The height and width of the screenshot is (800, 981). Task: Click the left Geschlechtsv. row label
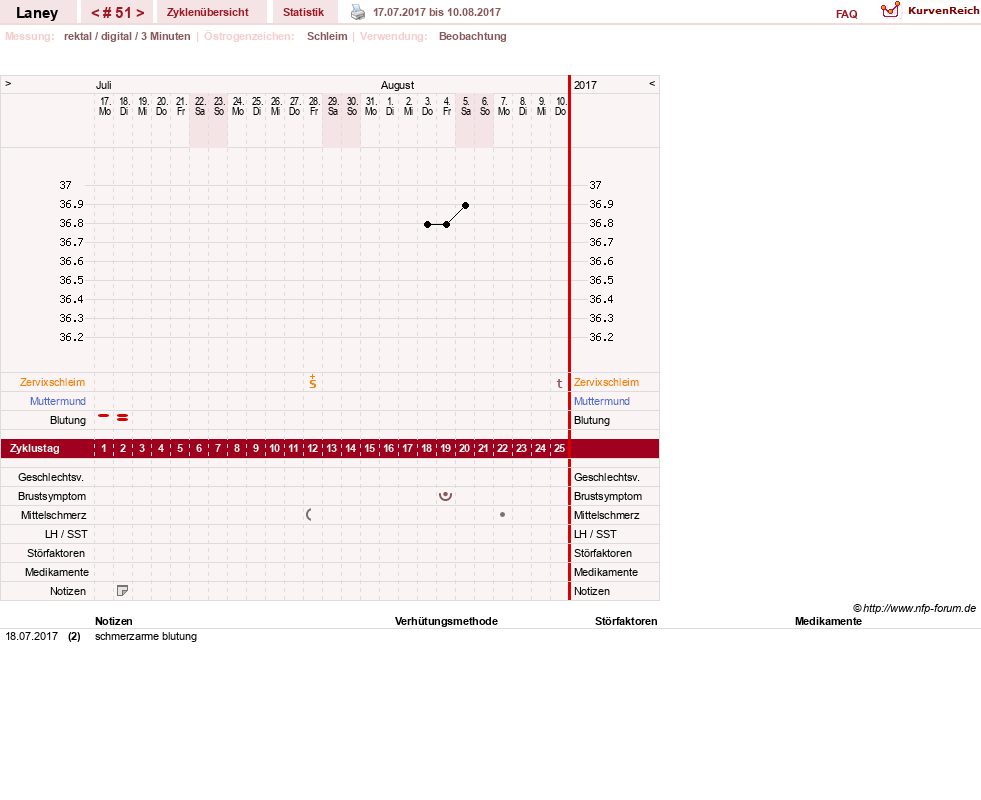click(x=51, y=477)
